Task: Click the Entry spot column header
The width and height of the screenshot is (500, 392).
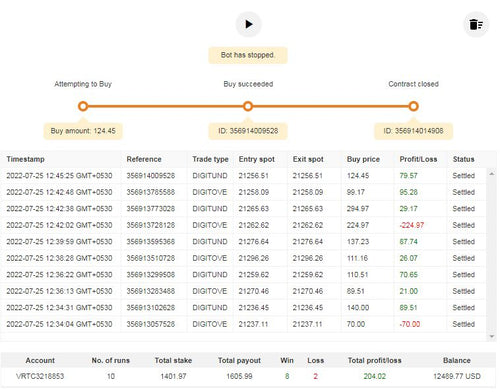Action: (257, 159)
